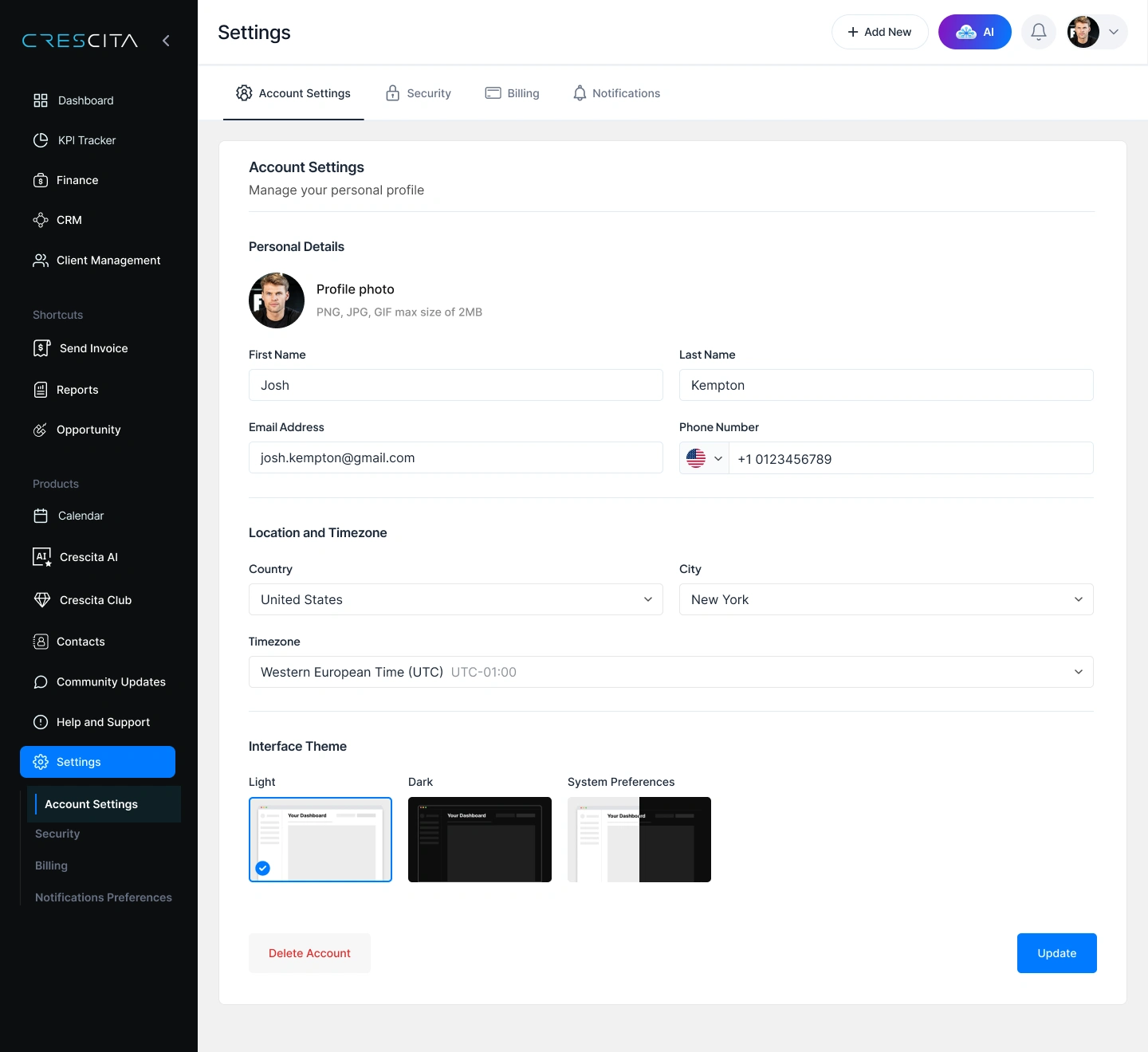Open the Finance section

pos(77,180)
